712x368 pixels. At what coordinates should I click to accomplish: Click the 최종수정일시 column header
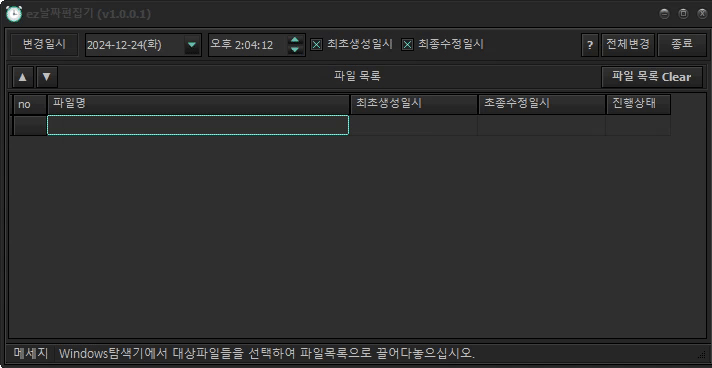542,104
